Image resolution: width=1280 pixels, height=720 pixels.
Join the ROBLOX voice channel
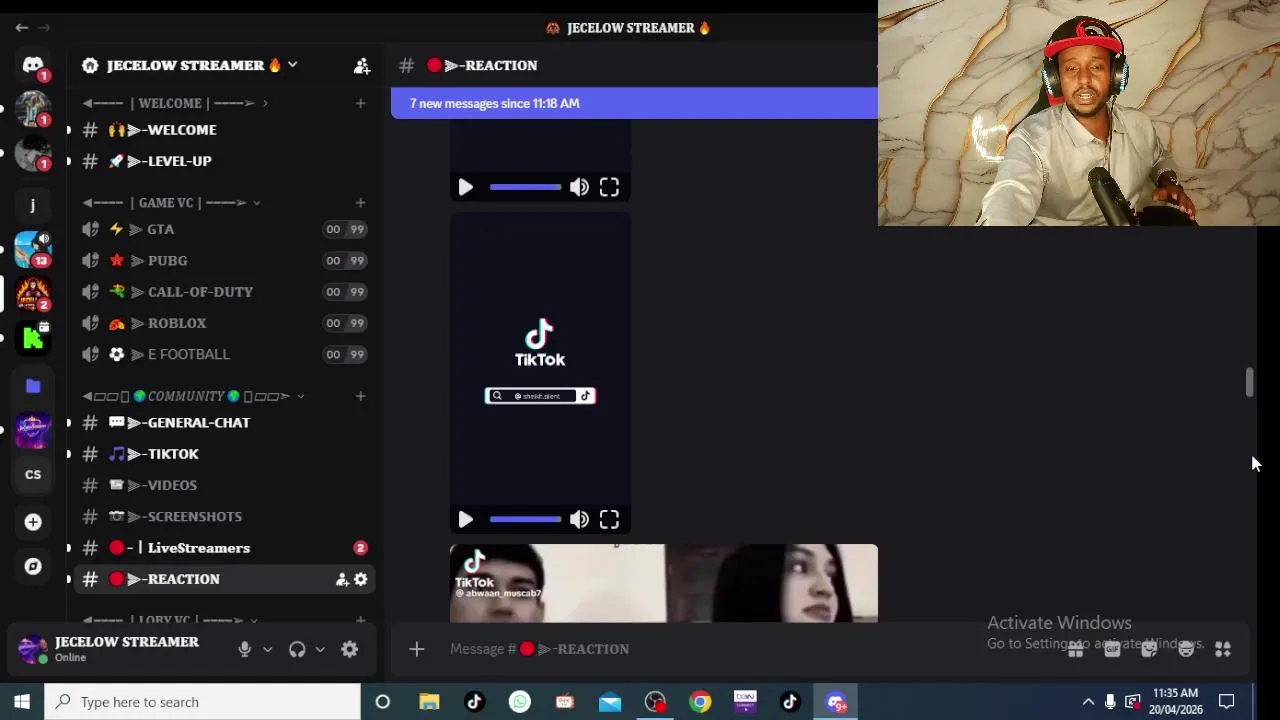[224, 323]
